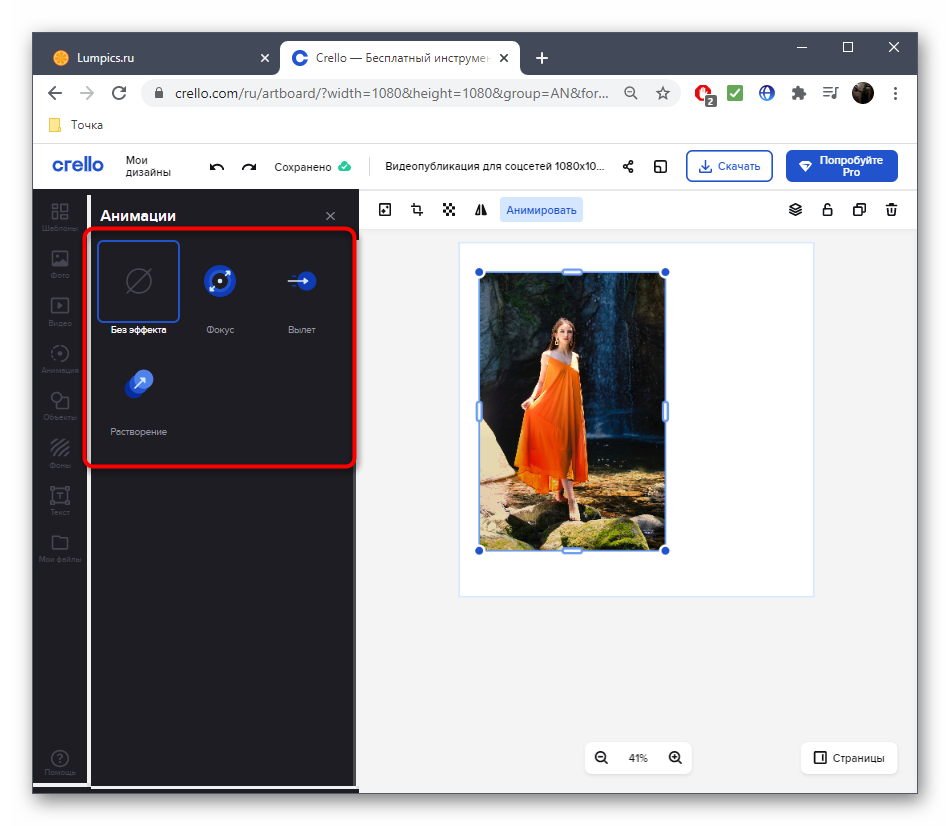Delete element with the trash icon
This screenshot has height=826, width=950.
coord(891,210)
